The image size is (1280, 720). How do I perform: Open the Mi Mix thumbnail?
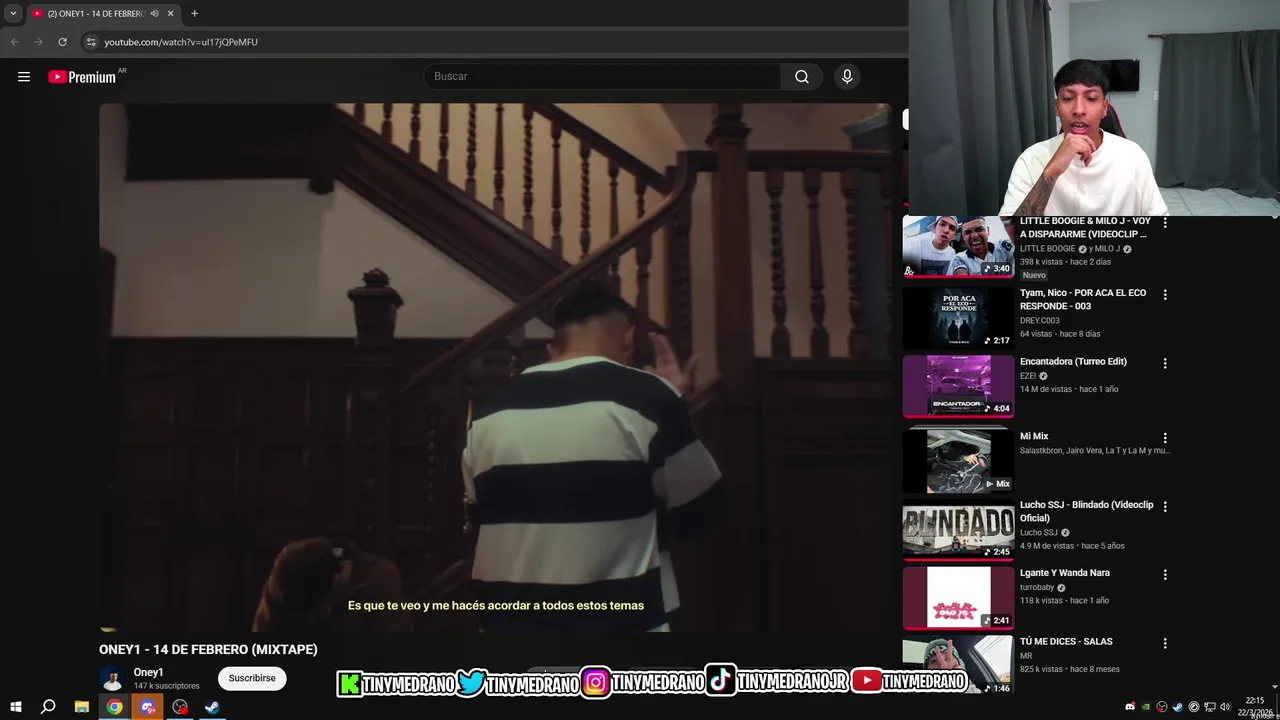click(x=958, y=461)
